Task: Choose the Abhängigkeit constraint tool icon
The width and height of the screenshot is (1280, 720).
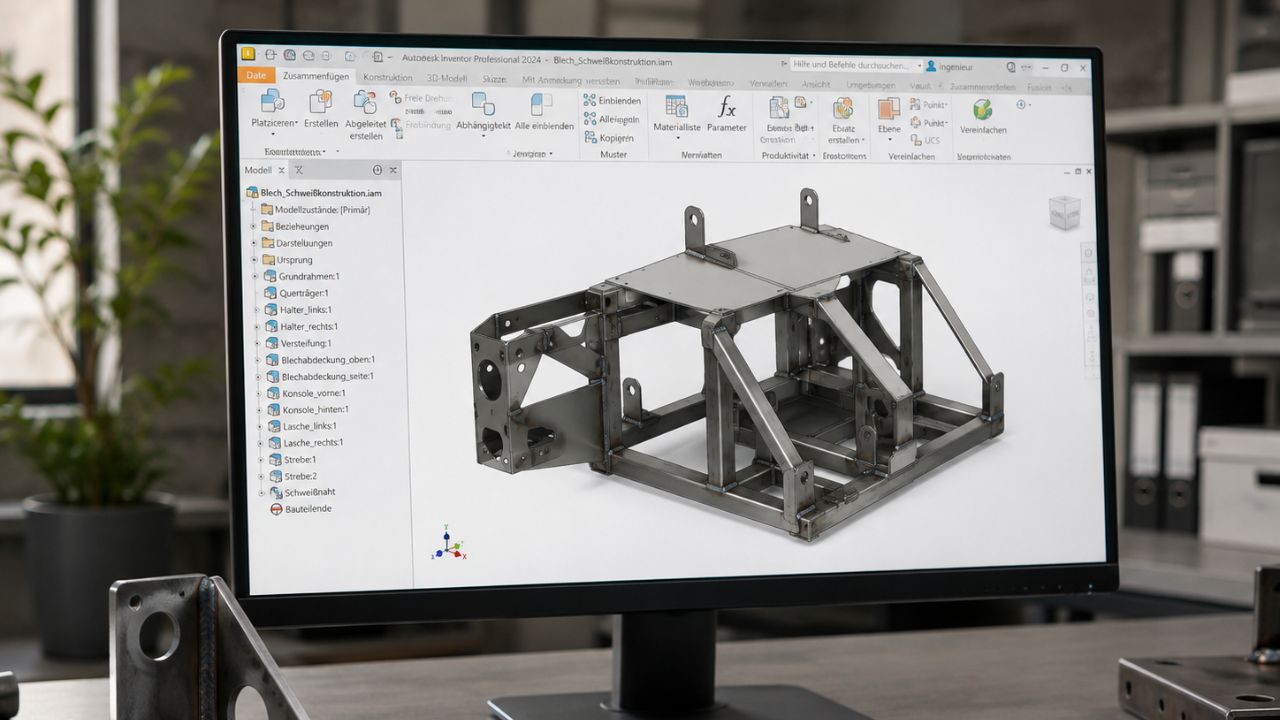Action: coord(483,103)
